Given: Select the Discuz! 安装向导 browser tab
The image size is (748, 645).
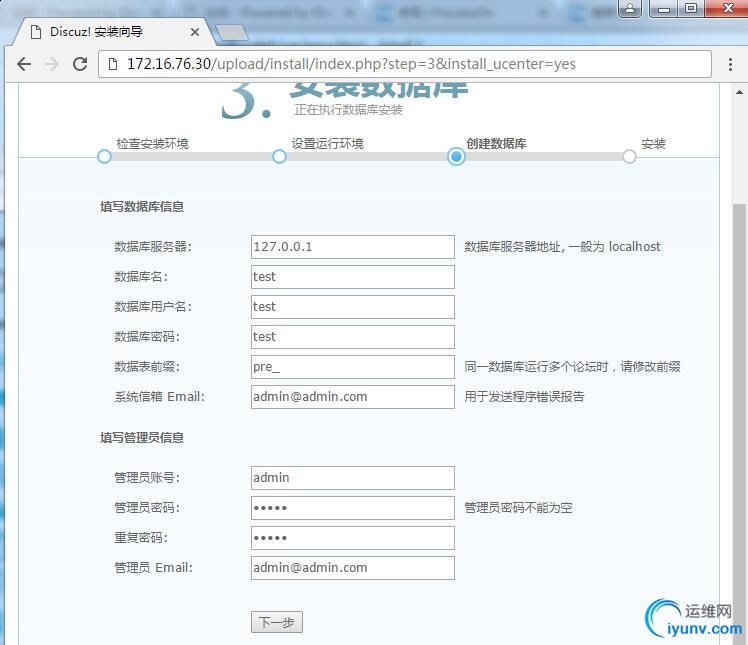Looking at the screenshot, I should (114, 32).
